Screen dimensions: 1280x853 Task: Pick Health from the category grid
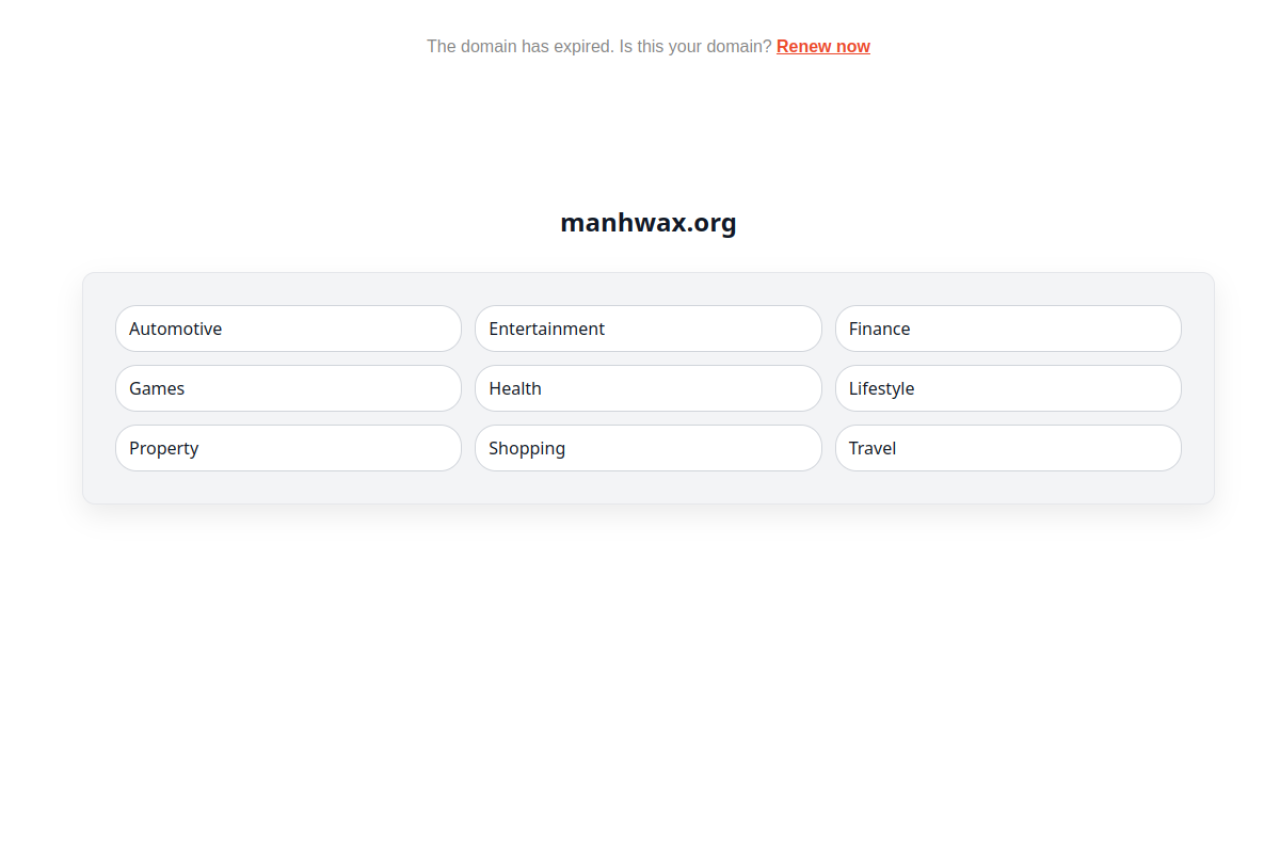(648, 388)
